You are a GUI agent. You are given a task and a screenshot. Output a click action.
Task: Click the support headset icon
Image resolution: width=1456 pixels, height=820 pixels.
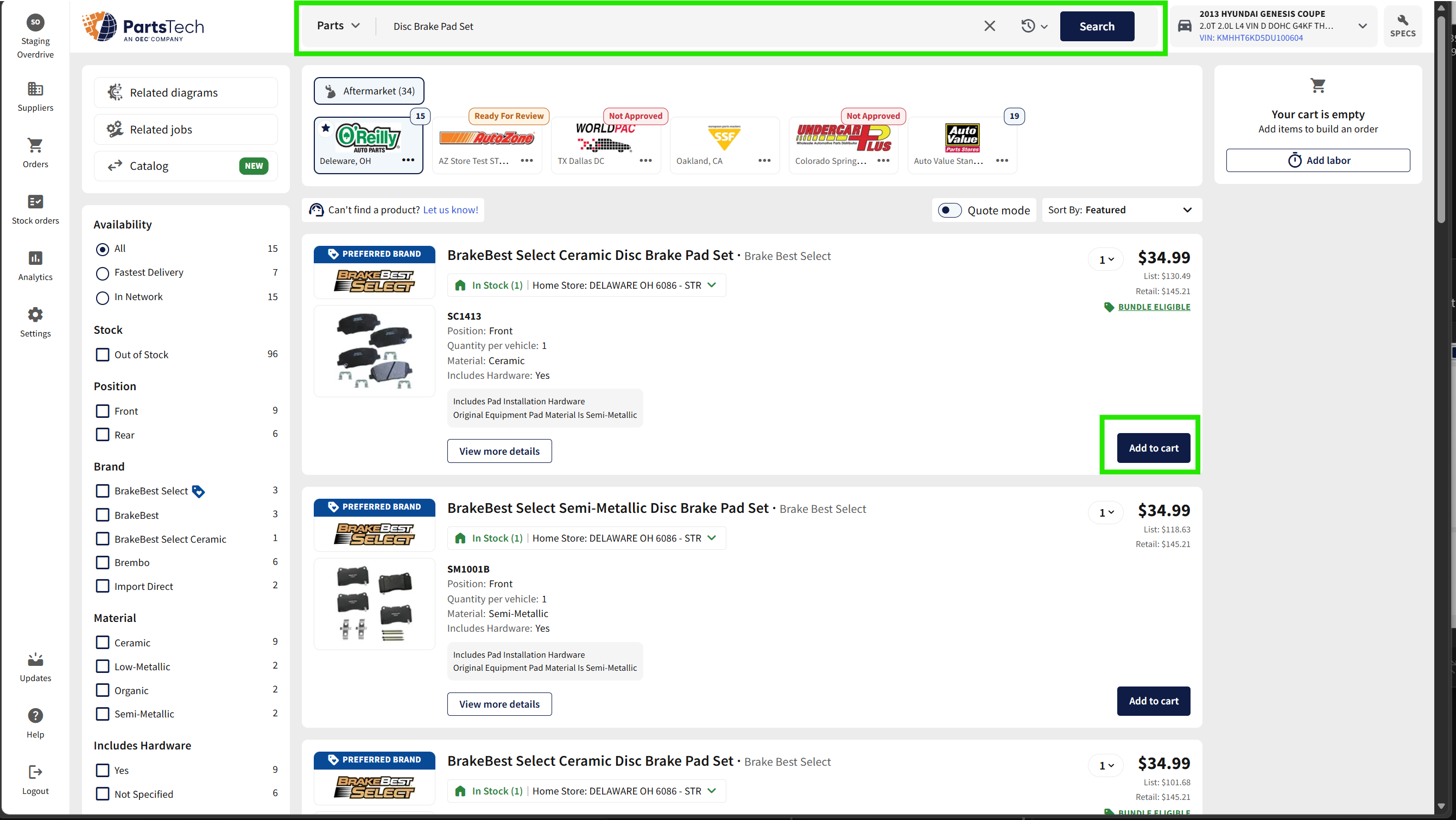click(316, 209)
